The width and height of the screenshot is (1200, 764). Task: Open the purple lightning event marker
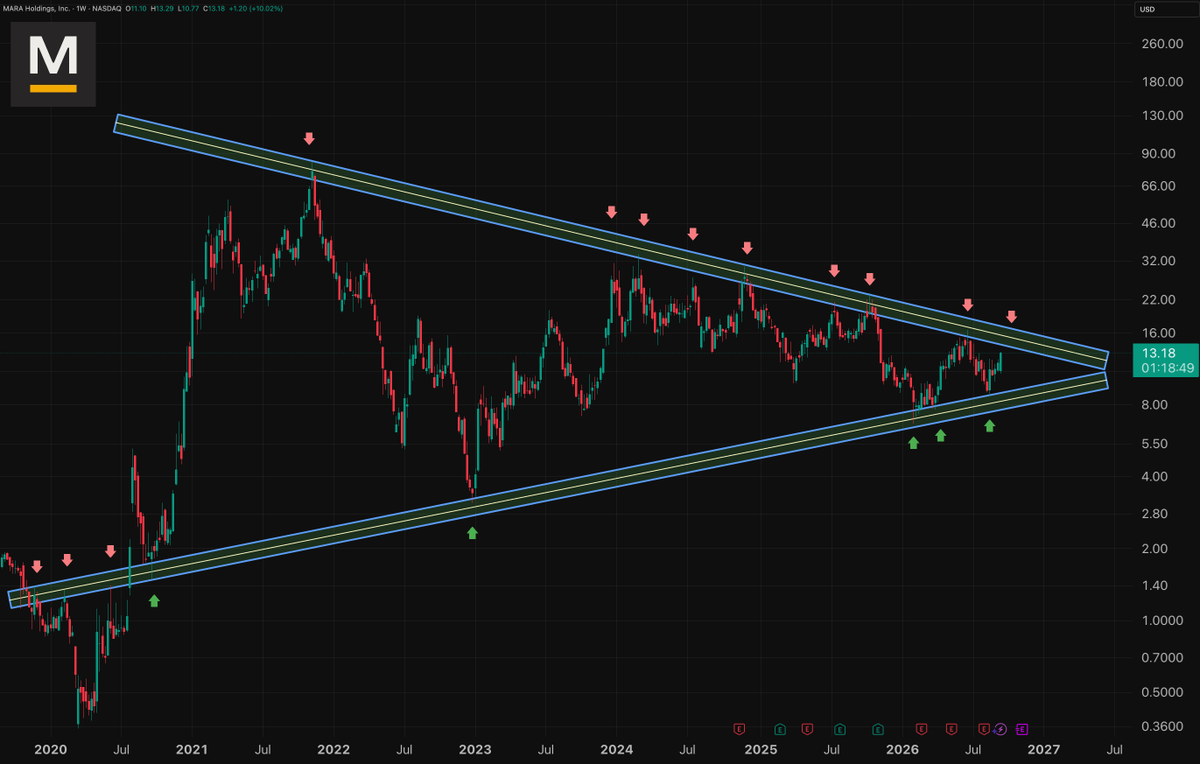[1002, 729]
